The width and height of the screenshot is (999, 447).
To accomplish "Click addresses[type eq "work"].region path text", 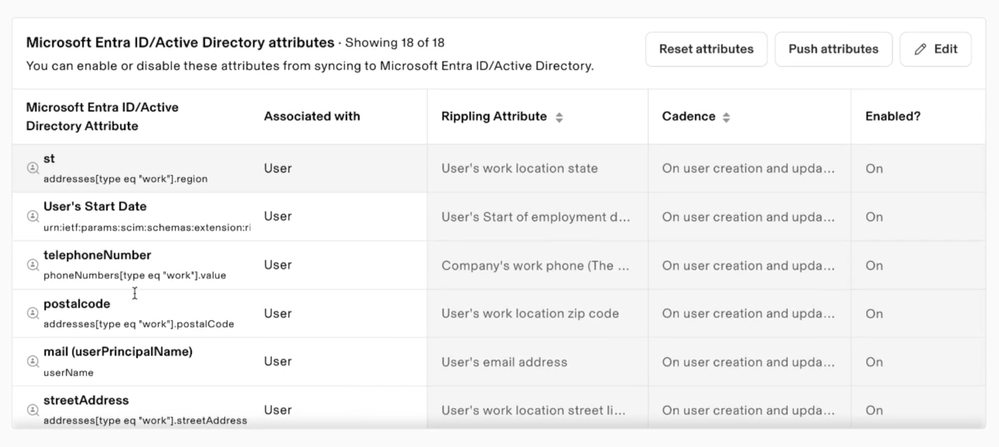I will [x=126, y=179].
